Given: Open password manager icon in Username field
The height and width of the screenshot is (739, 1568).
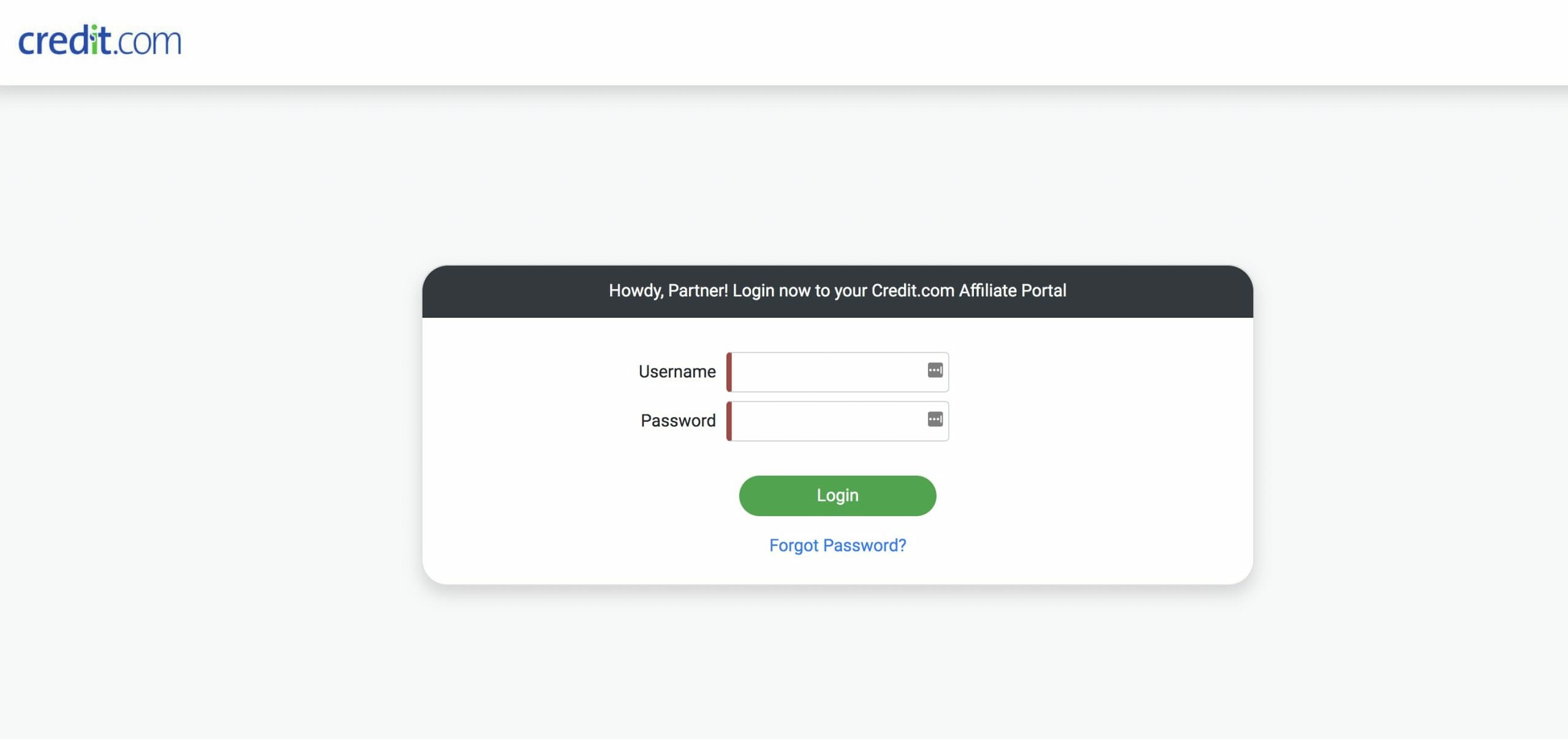Looking at the screenshot, I should [x=935, y=370].
